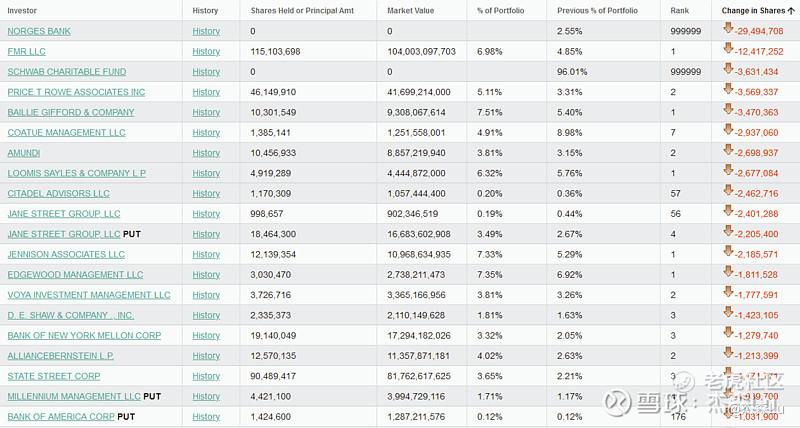This screenshot has height=428, width=800.
Task: Click the decrease arrow in Coatue Management row
Action: (x=727, y=131)
